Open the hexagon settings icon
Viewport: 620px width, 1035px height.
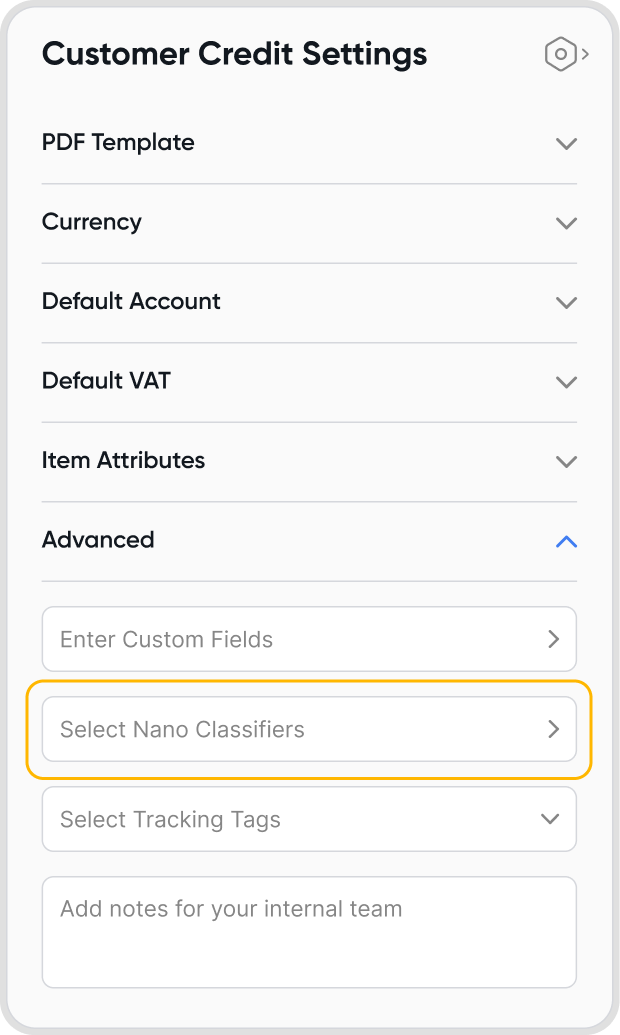tap(562, 54)
